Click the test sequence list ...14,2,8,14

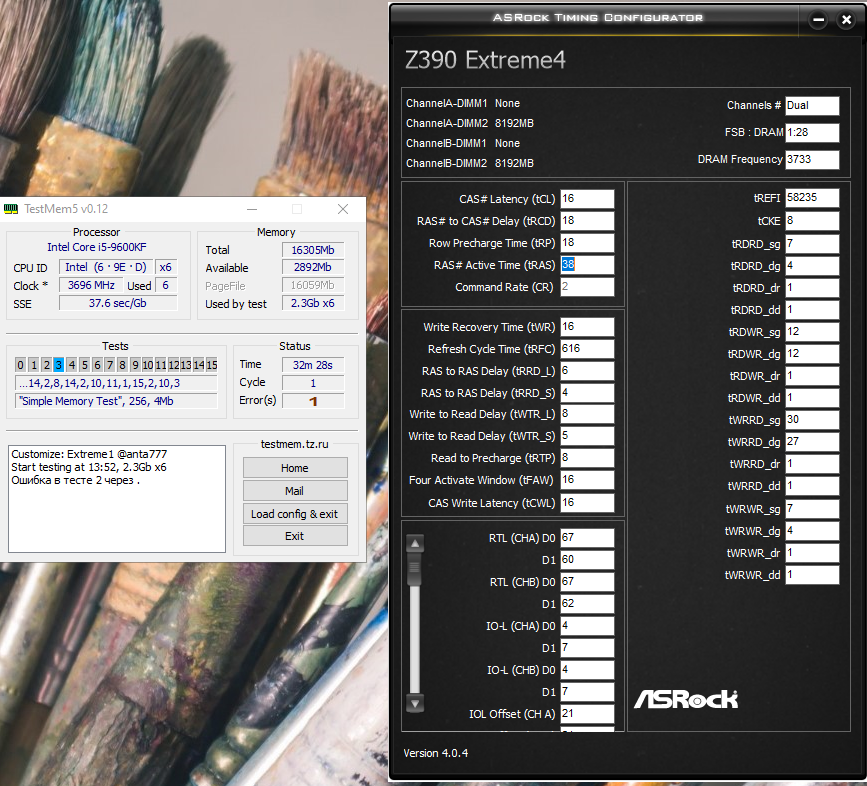coord(116,383)
